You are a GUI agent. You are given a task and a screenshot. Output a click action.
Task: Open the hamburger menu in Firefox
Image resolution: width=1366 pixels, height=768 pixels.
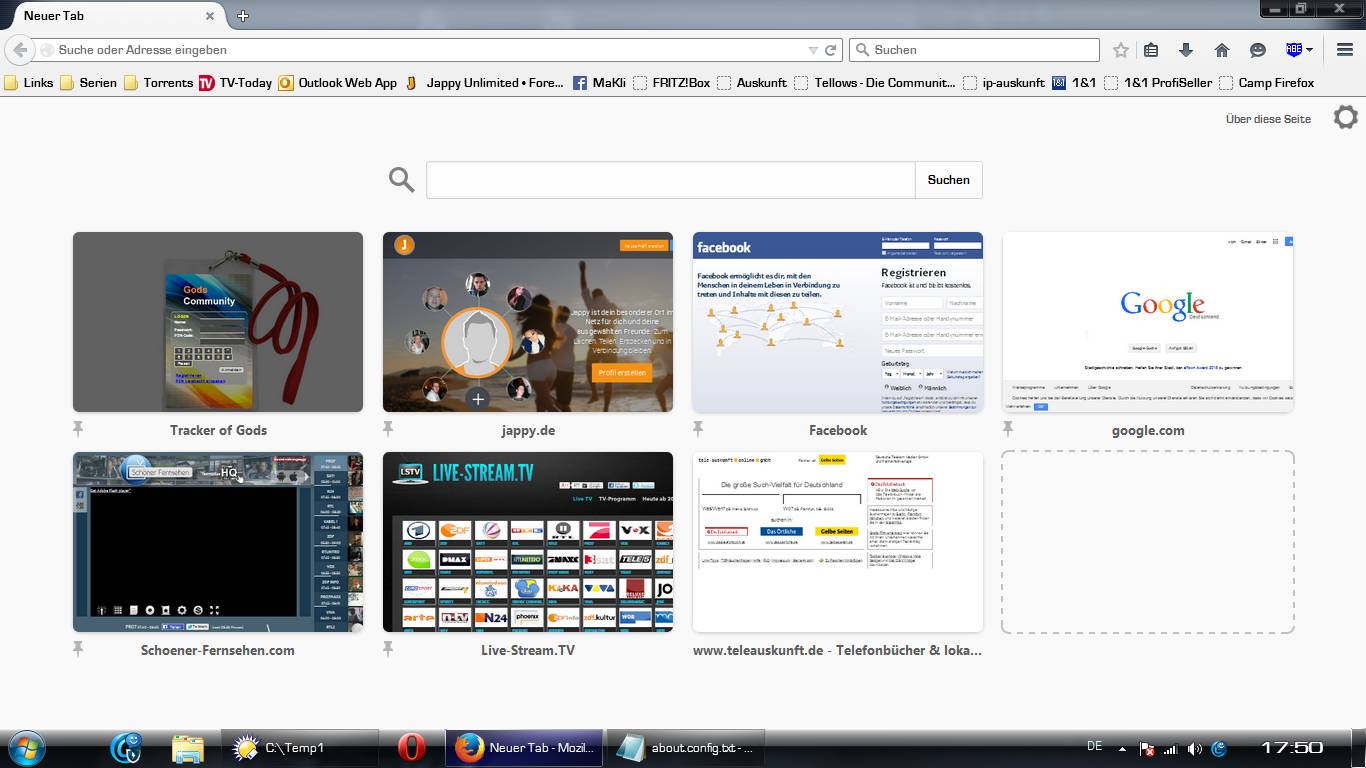coord(1345,50)
